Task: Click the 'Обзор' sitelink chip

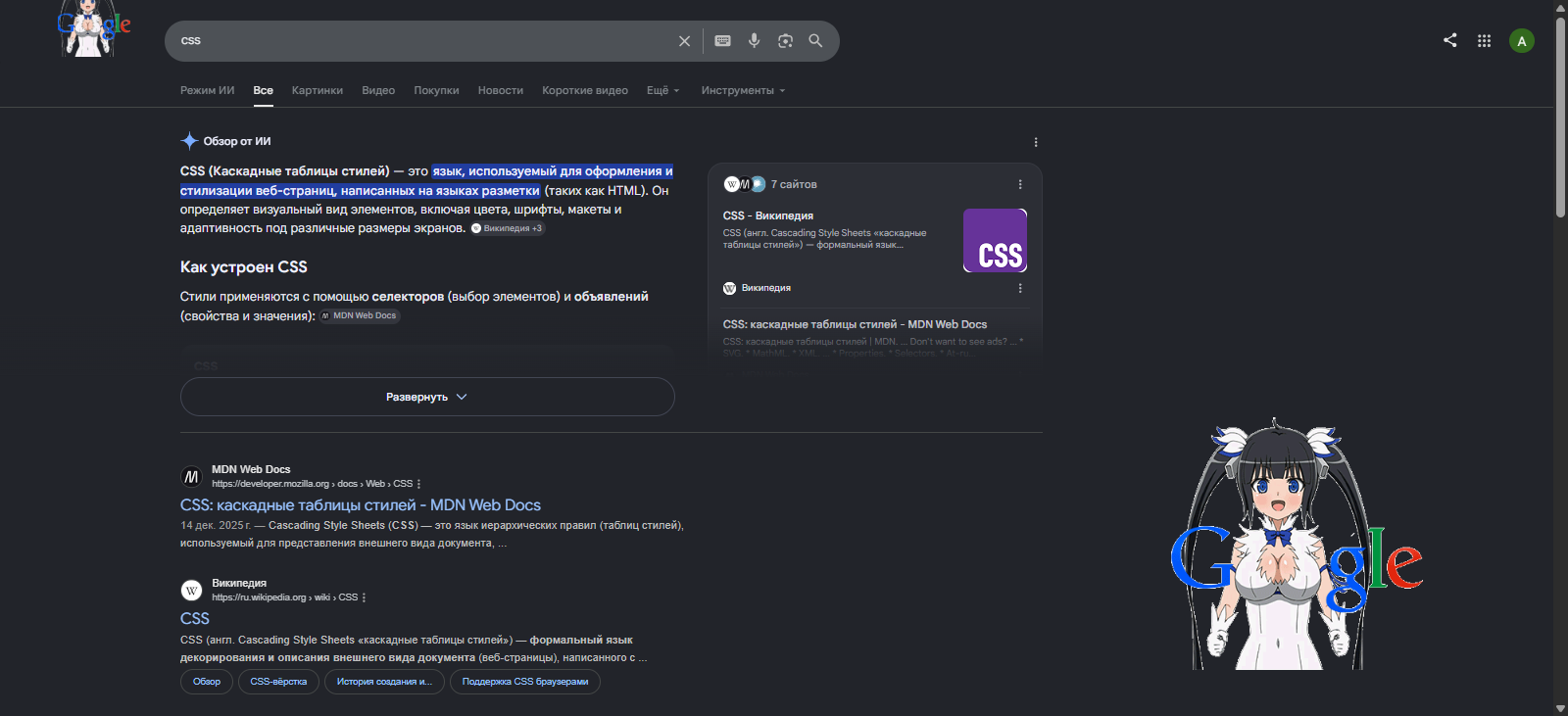Action: [x=207, y=682]
